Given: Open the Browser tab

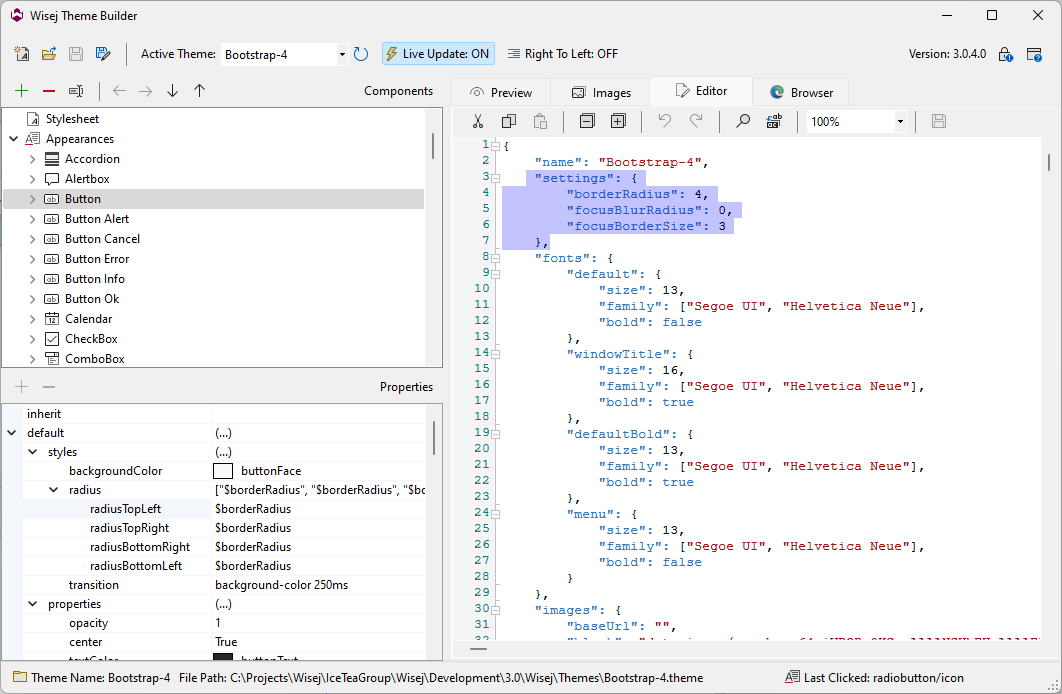Looking at the screenshot, I should coord(801,93).
